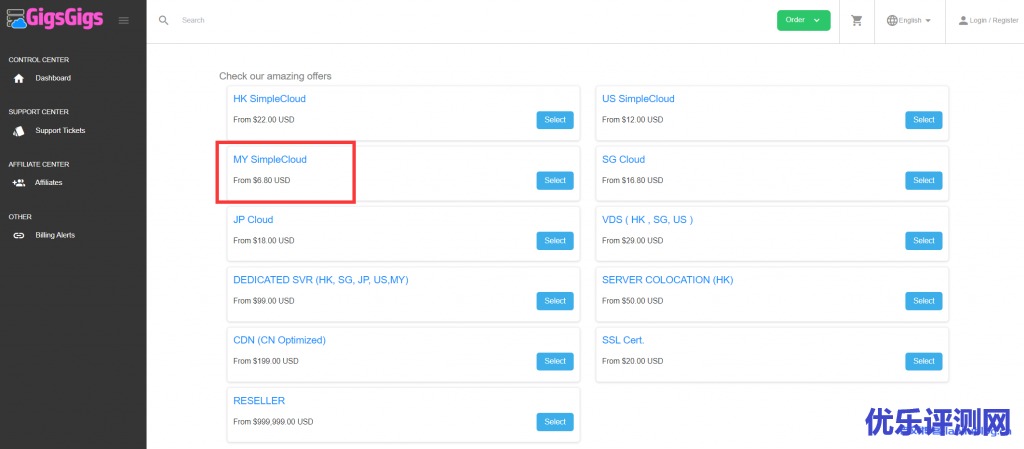This screenshot has width=1024, height=449.
Task: Click the 'From $50.00 USD' price text
Action: point(632,301)
